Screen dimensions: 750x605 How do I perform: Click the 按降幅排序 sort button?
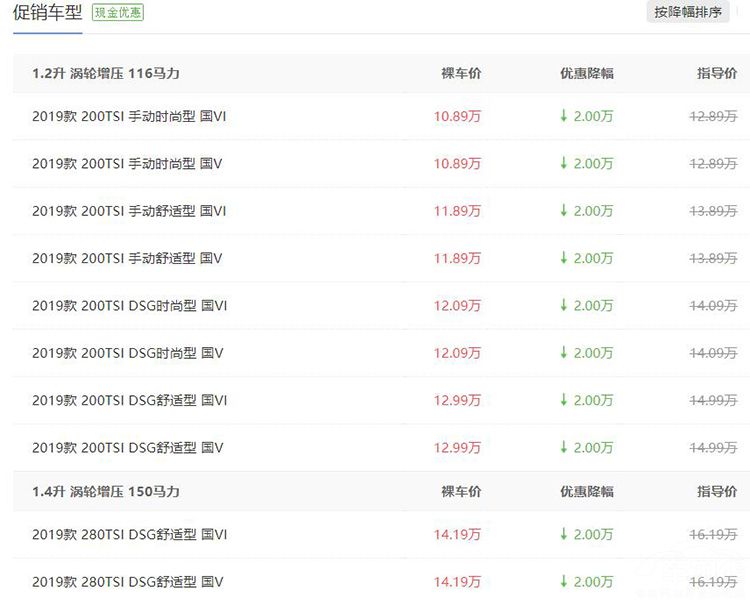point(688,12)
